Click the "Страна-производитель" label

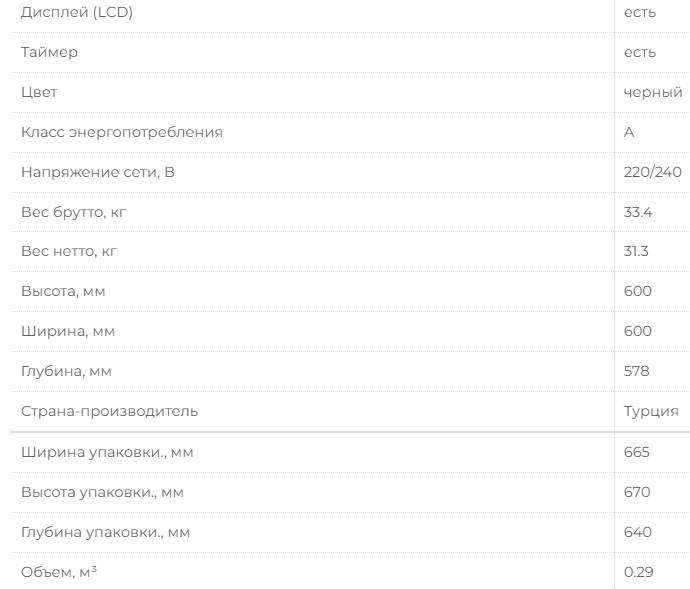click(x=110, y=411)
